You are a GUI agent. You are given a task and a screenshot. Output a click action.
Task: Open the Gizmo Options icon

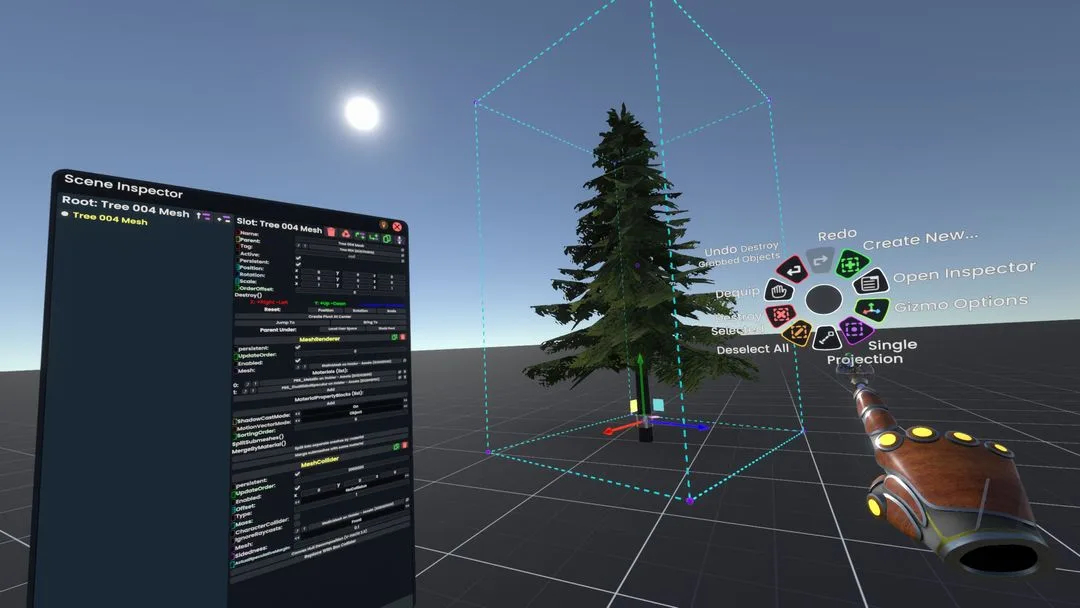coord(871,309)
